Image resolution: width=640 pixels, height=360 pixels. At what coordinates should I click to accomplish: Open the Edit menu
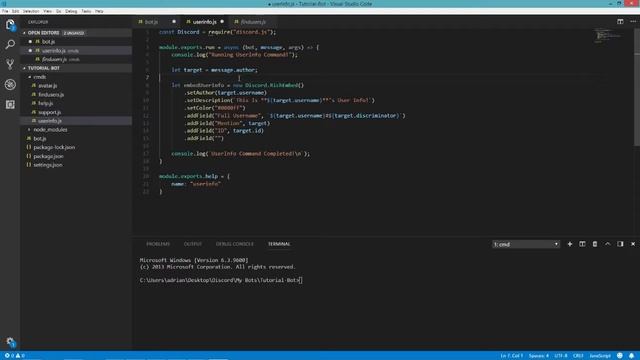tap(16, 11)
